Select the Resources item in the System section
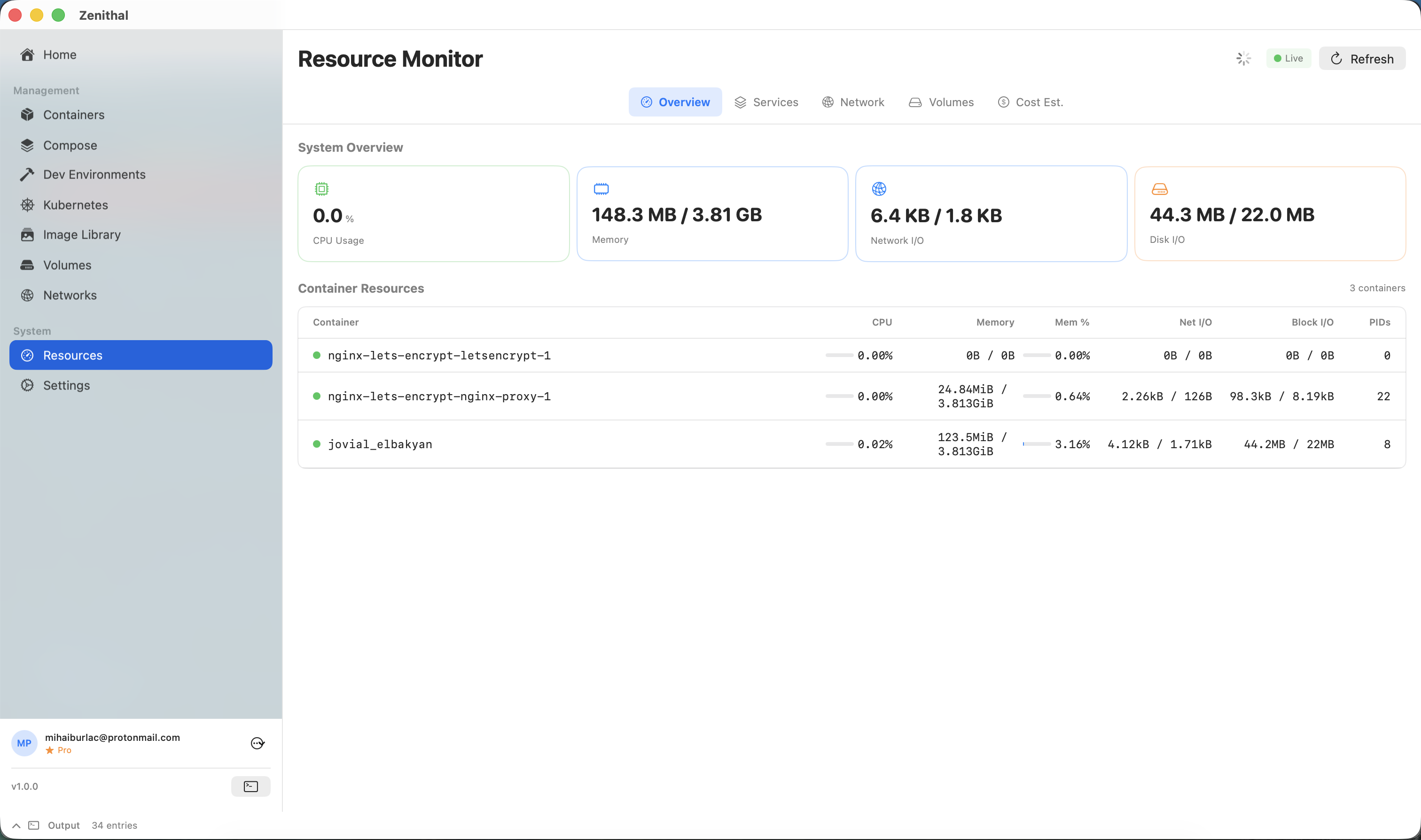1421x840 pixels. [x=72, y=355]
